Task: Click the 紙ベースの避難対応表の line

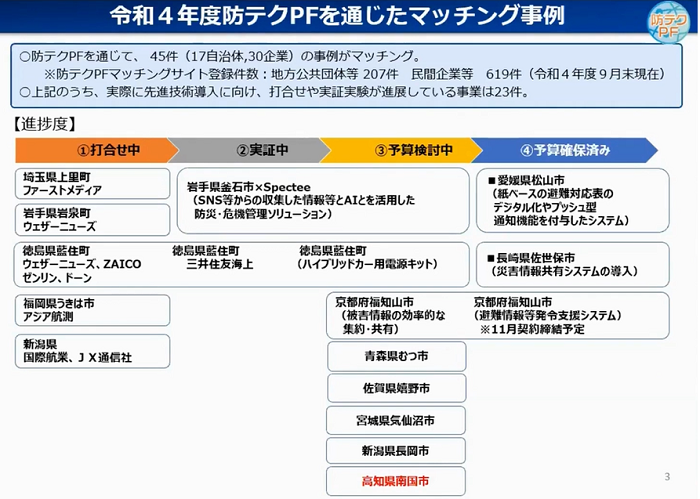Action: pos(553,194)
